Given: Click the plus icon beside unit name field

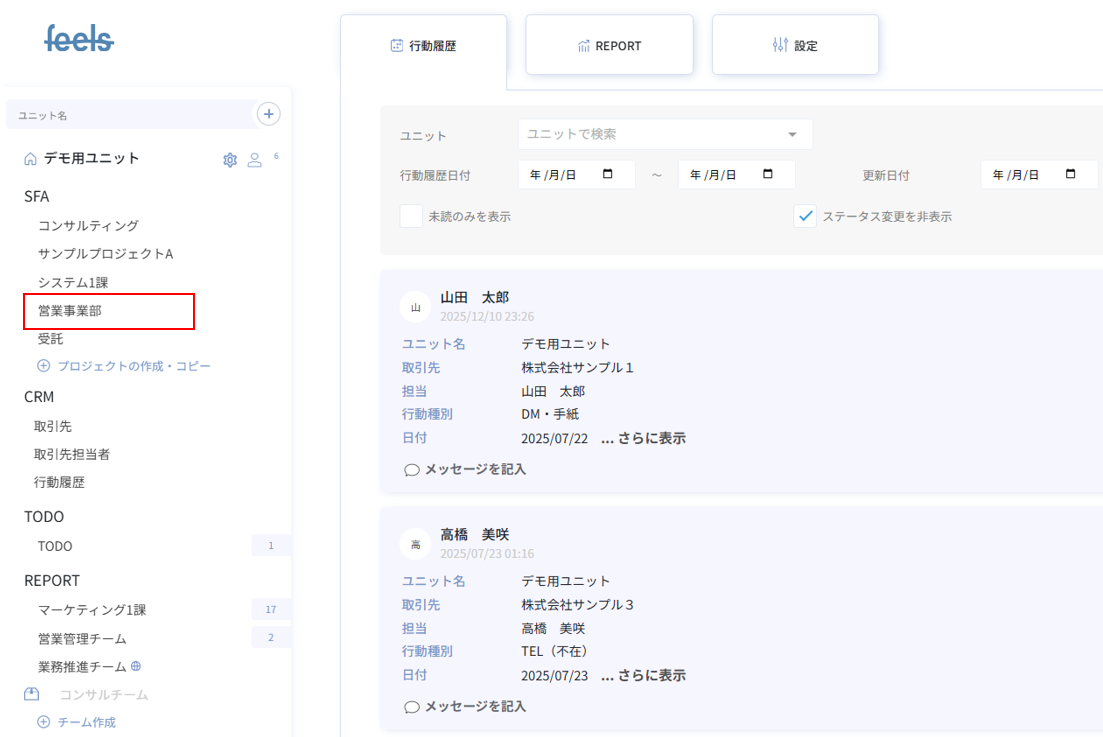Looking at the screenshot, I should pos(268,114).
